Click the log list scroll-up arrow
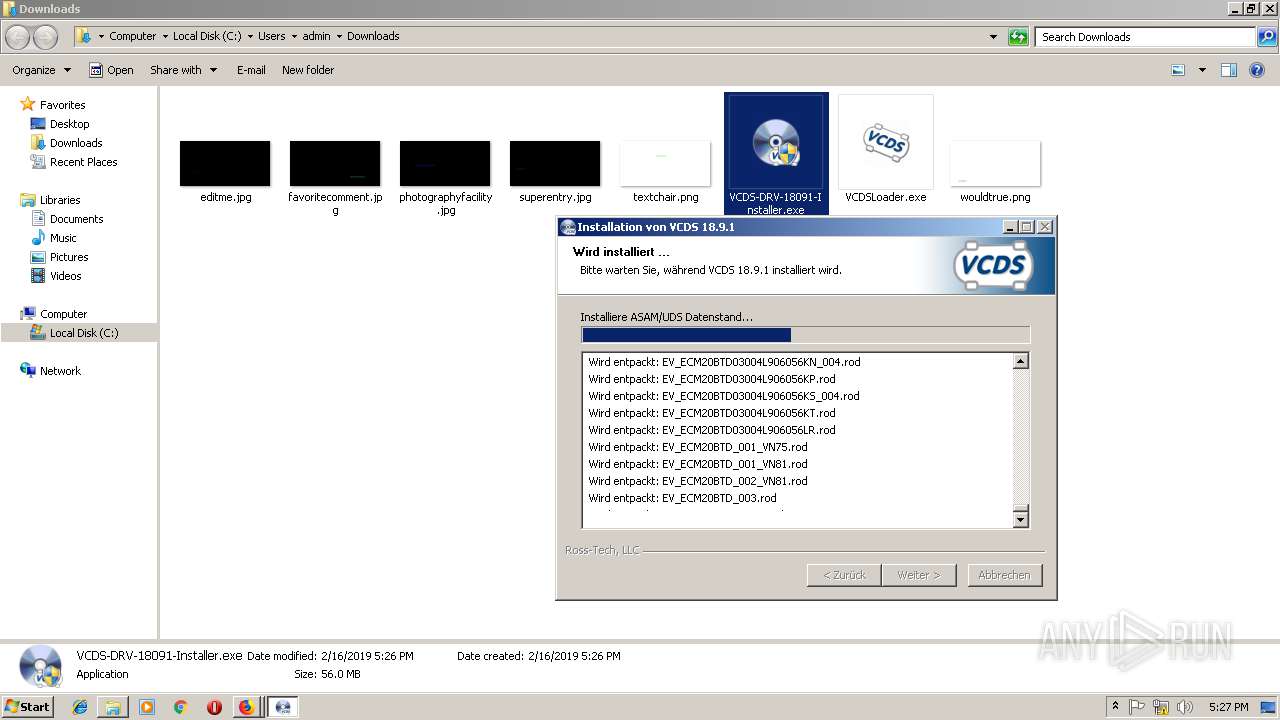Screen dimensions: 1280x720 pyautogui.click(x=1020, y=362)
